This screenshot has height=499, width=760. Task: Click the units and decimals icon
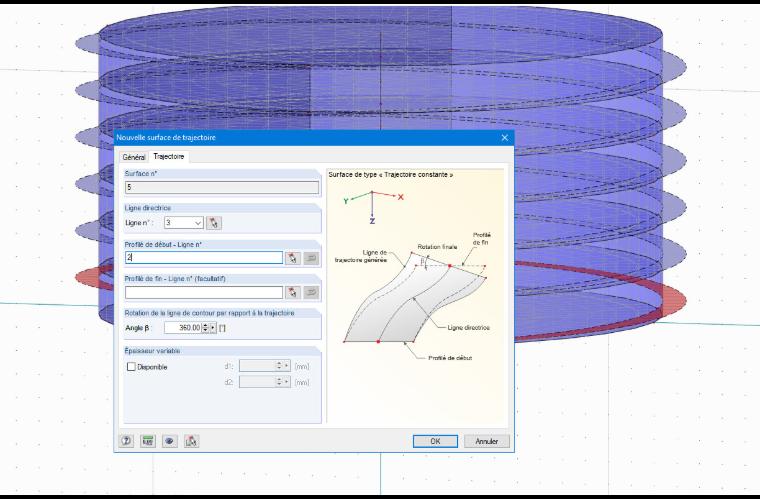148,441
